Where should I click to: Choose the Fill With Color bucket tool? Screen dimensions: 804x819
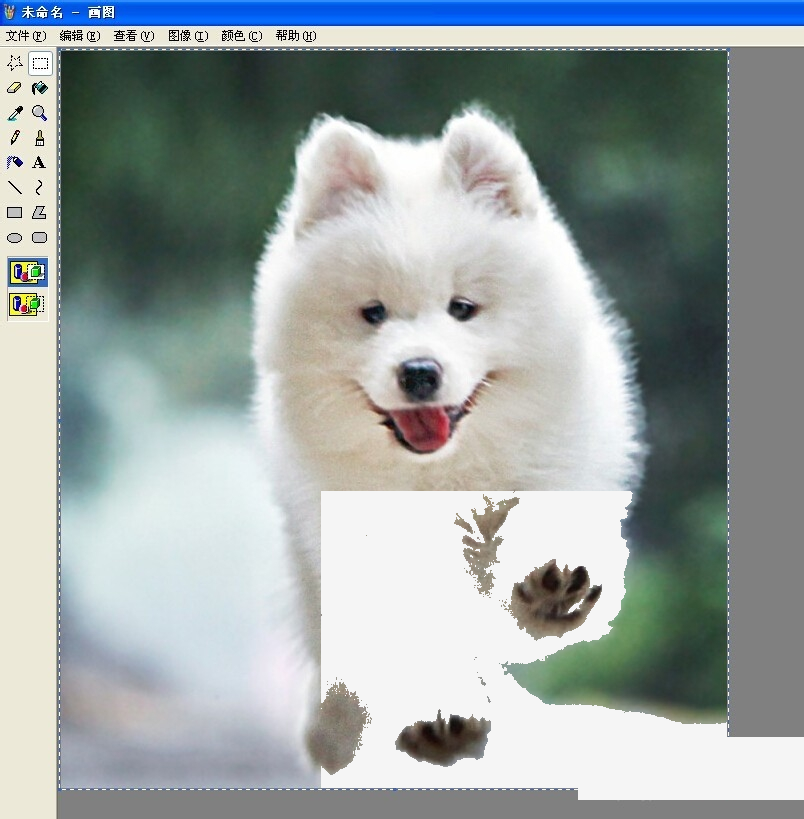(x=40, y=88)
